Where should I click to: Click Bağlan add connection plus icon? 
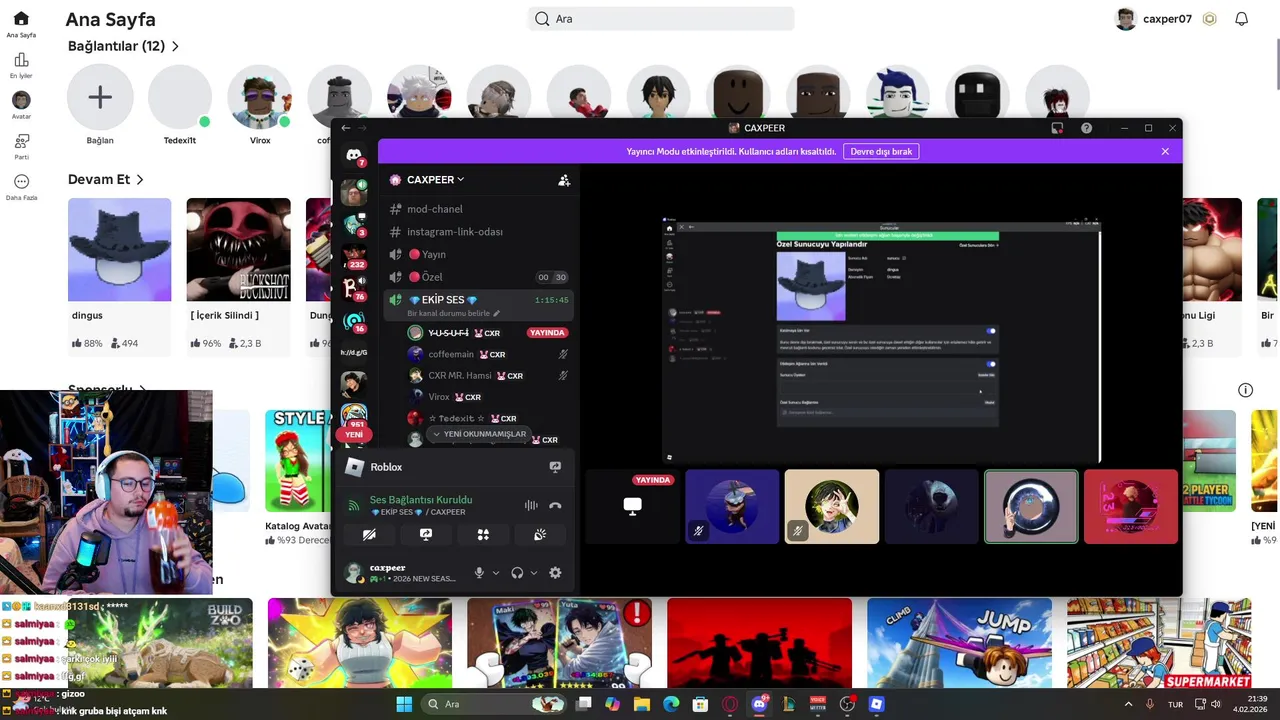100,97
